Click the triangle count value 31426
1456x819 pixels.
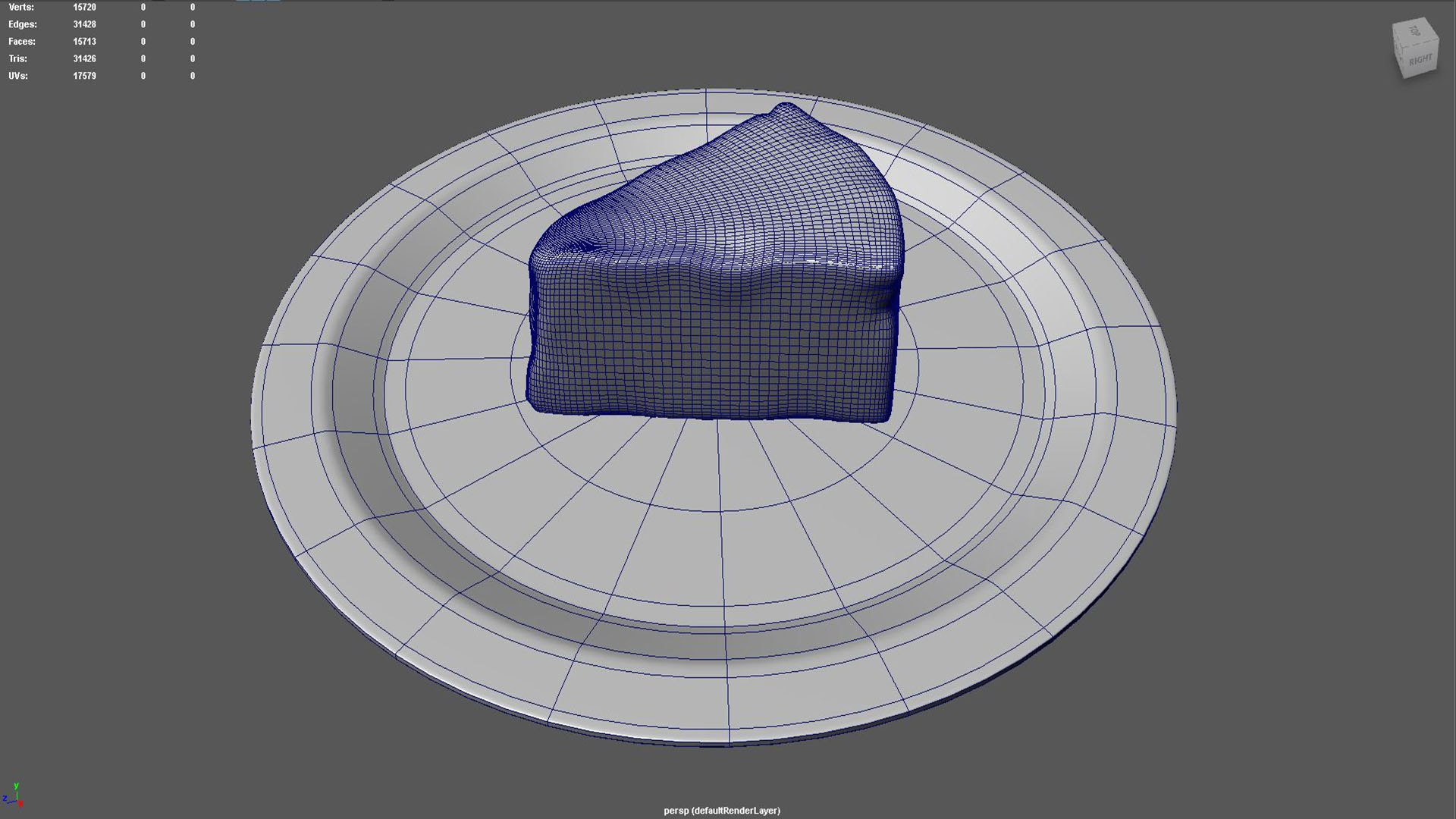tap(84, 58)
